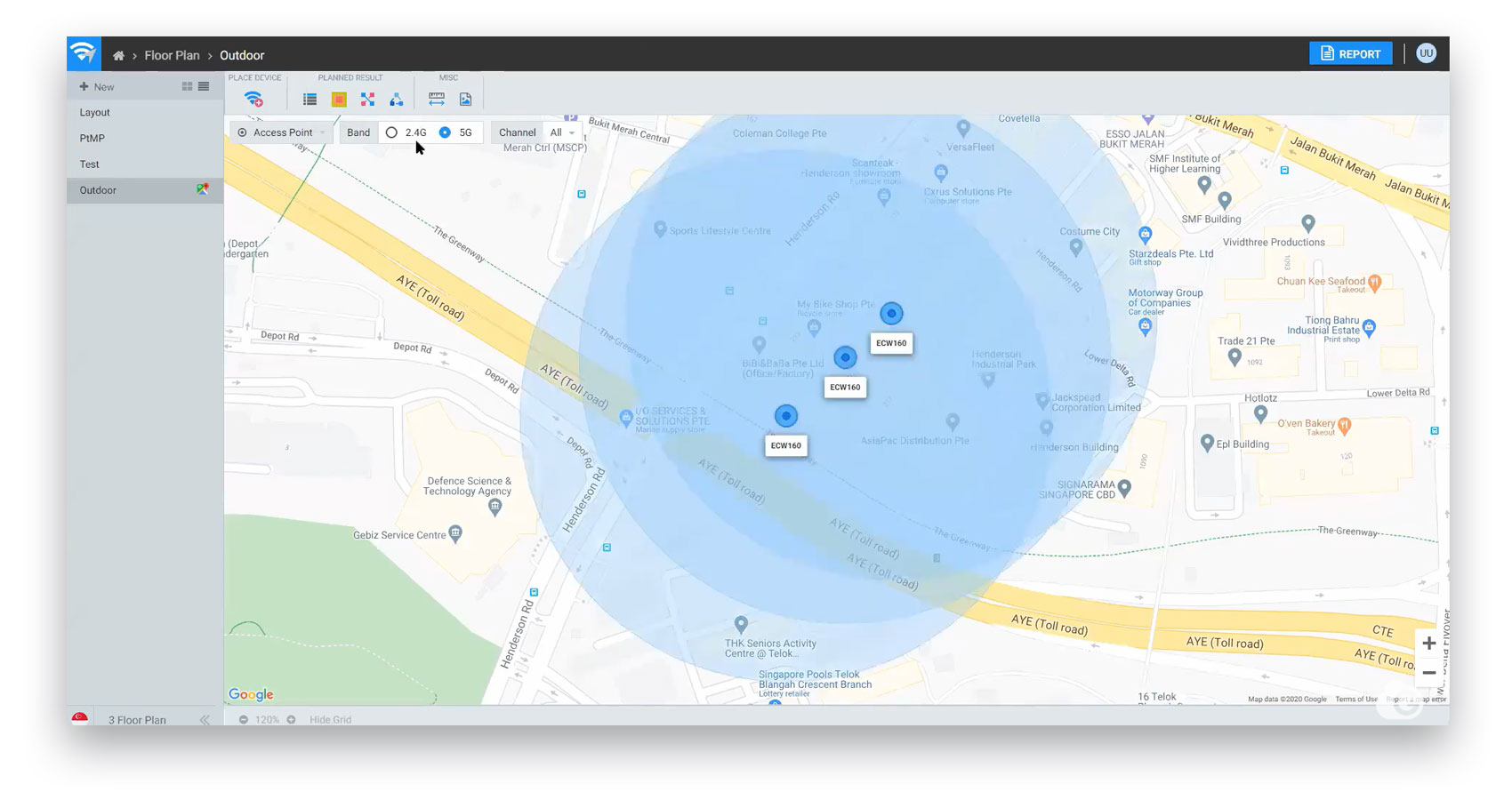Image resolution: width=1512 pixels, height=800 pixels.
Task: Open the Access Point type dropdown
Action: [282, 132]
